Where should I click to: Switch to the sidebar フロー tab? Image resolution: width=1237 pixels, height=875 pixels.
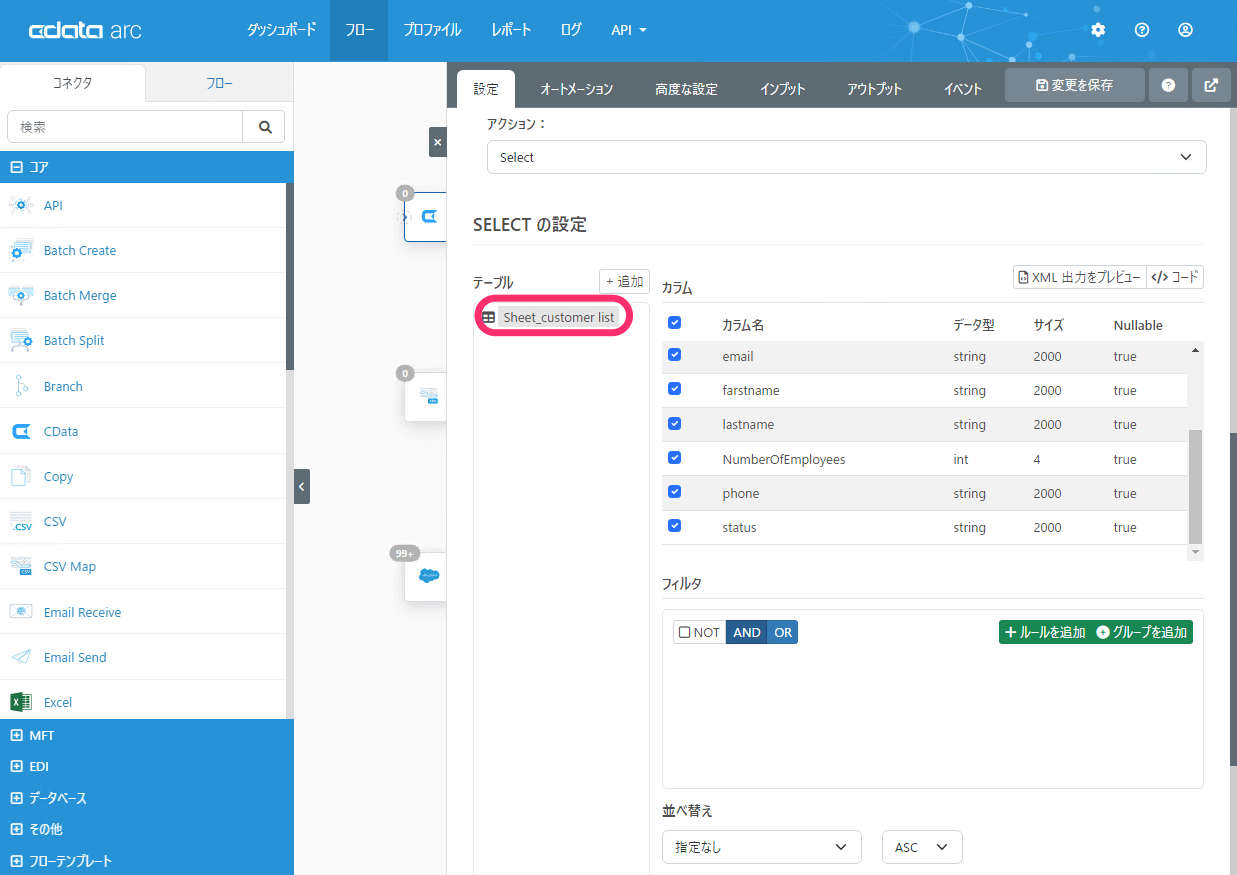(219, 83)
